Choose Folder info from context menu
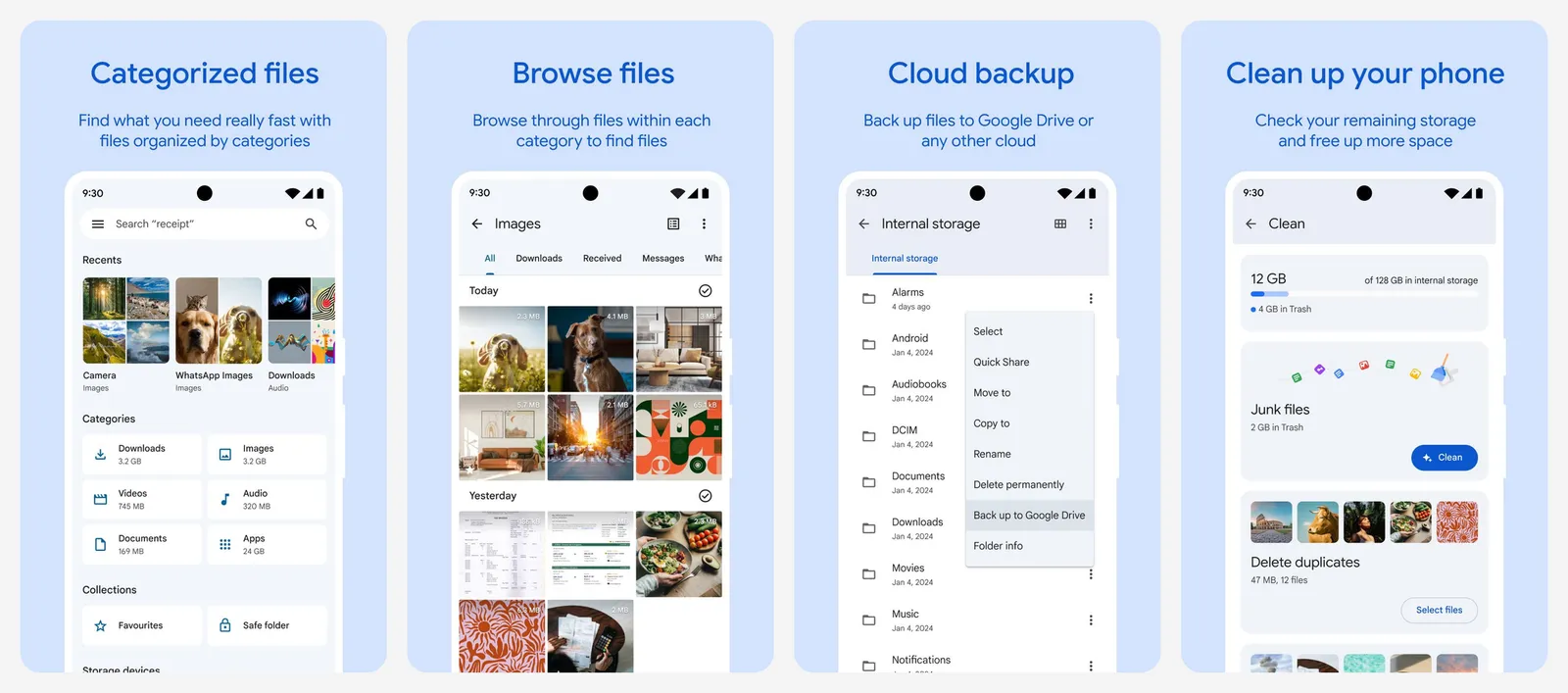 point(1029,546)
